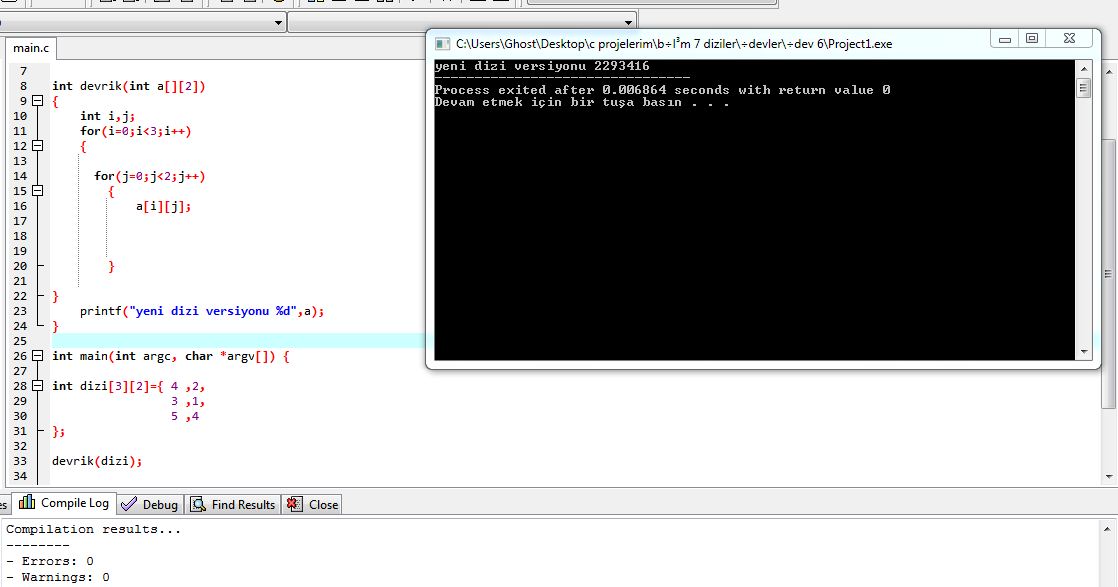This screenshot has height=587, width=1118.
Task: Click the 'int i,j;' declaration line
Action: pyautogui.click(x=107, y=116)
